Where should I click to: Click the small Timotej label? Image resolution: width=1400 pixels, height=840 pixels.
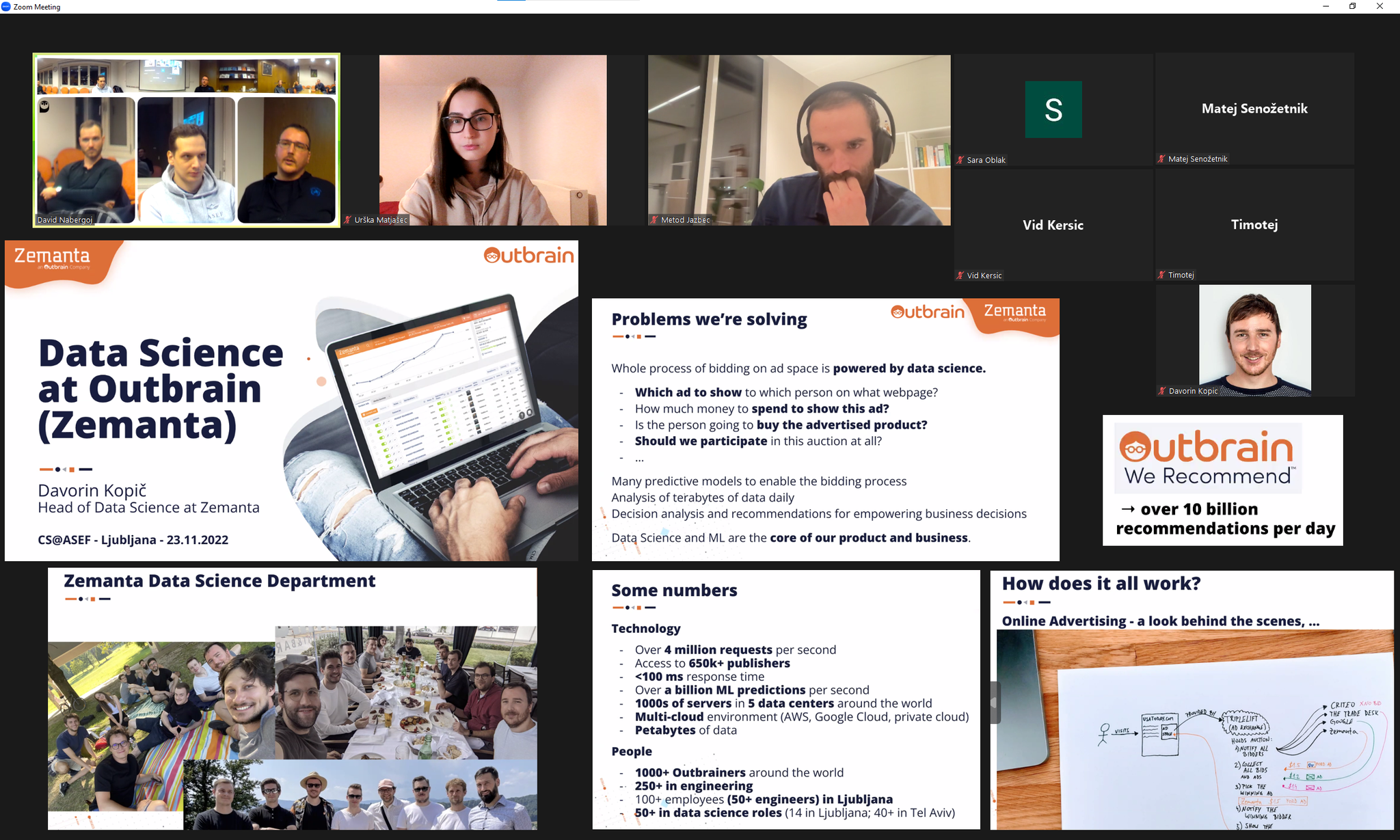[1181, 275]
